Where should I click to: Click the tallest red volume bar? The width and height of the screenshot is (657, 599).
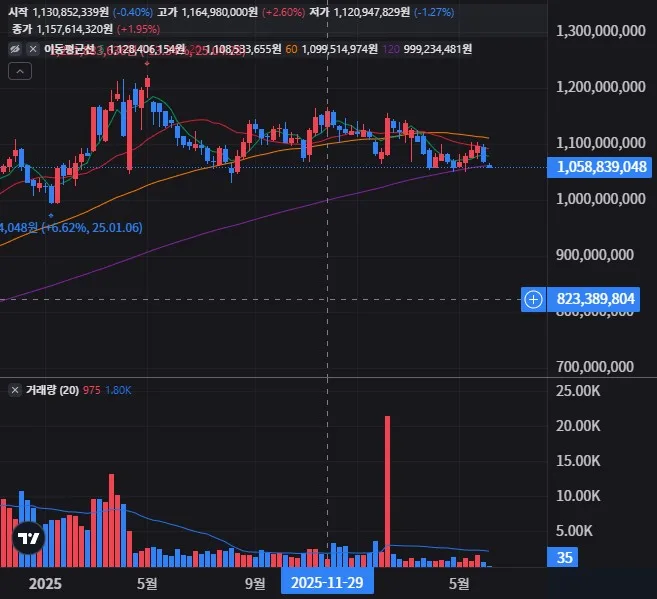[387, 491]
